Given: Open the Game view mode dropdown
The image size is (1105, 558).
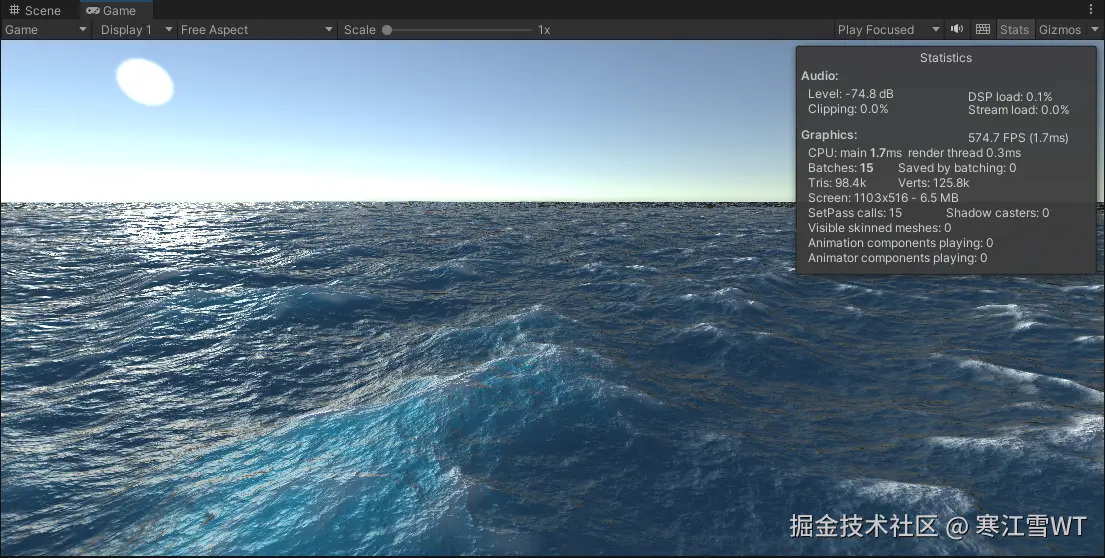Looking at the screenshot, I should (x=46, y=30).
